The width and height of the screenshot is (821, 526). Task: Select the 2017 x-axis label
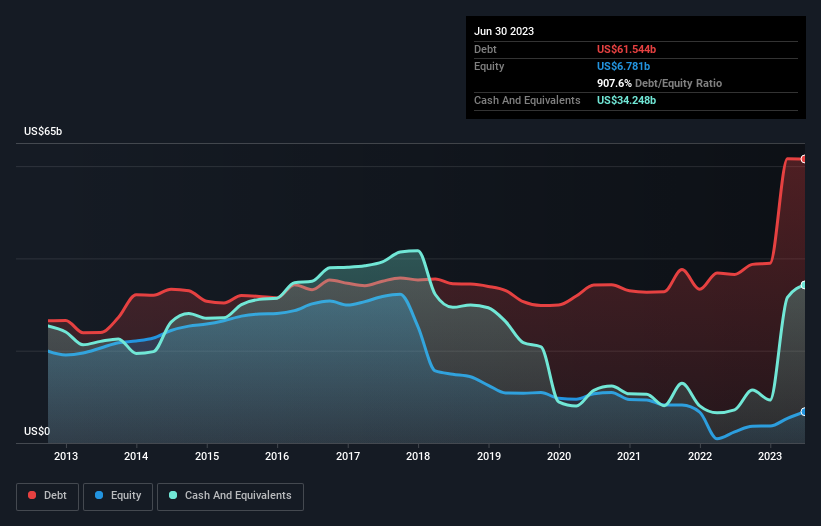point(348,456)
